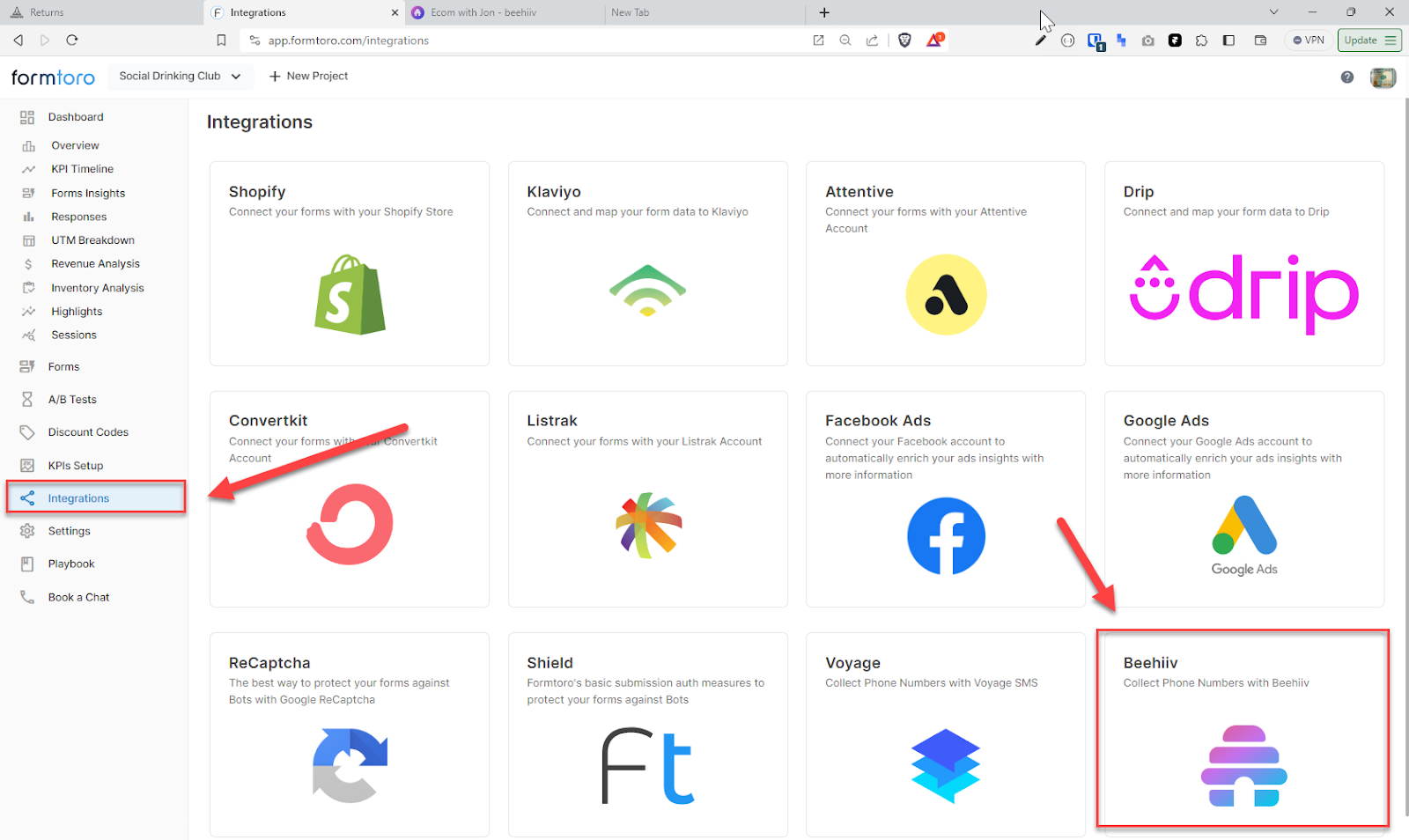Open Inventory Analysis
This screenshot has height=840, width=1409.
(x=97, y=288)
